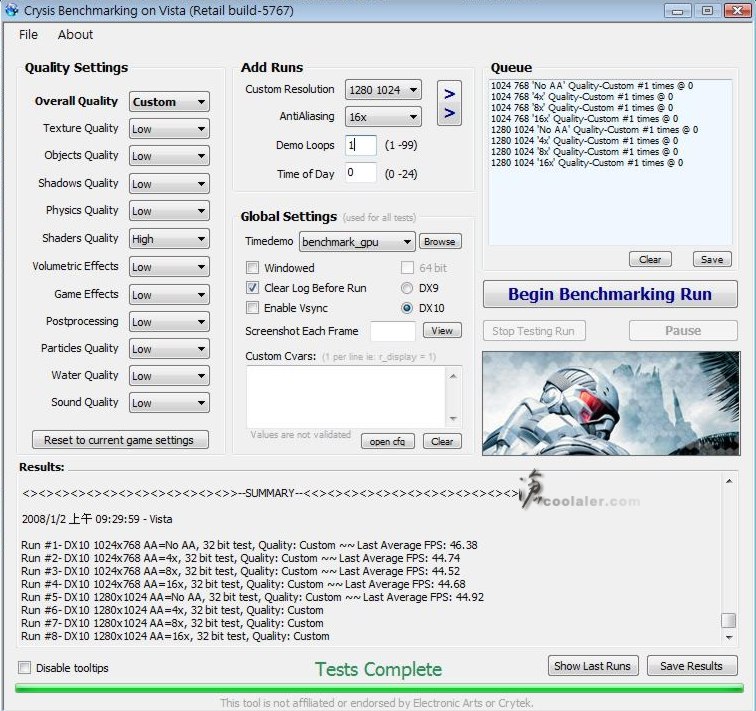Viewport: 756px width, 711px height.
Task: Click the Tests Complete status text
Action: click(x=378, y=669)
